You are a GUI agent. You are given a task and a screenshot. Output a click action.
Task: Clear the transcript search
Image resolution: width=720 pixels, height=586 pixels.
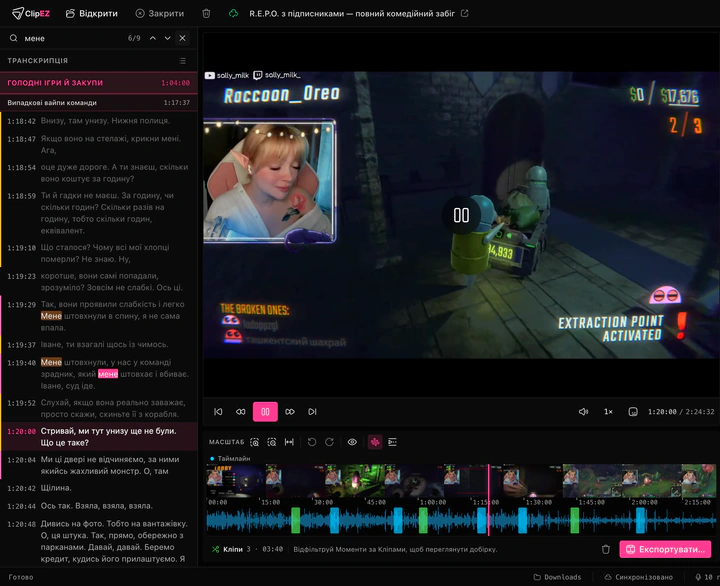coord(182,38)
